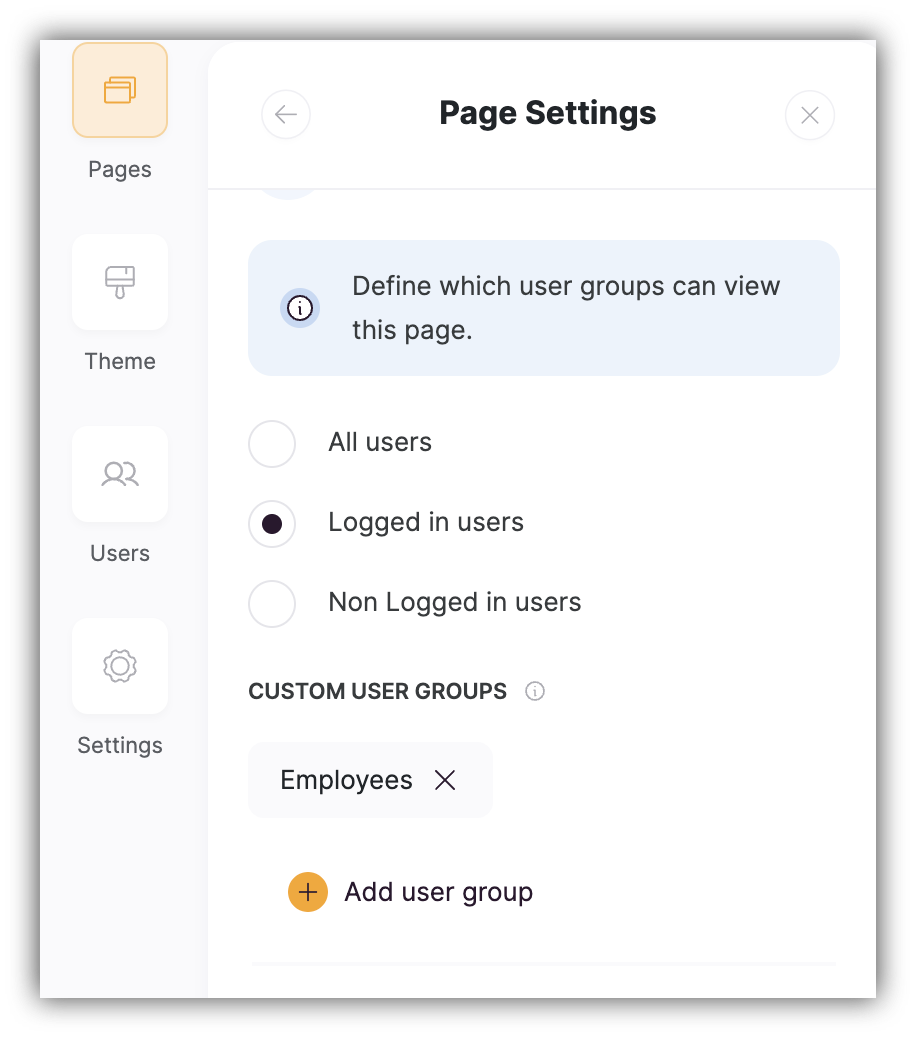
Task: Open the Pages panel icon
Action: click(119, 89)
